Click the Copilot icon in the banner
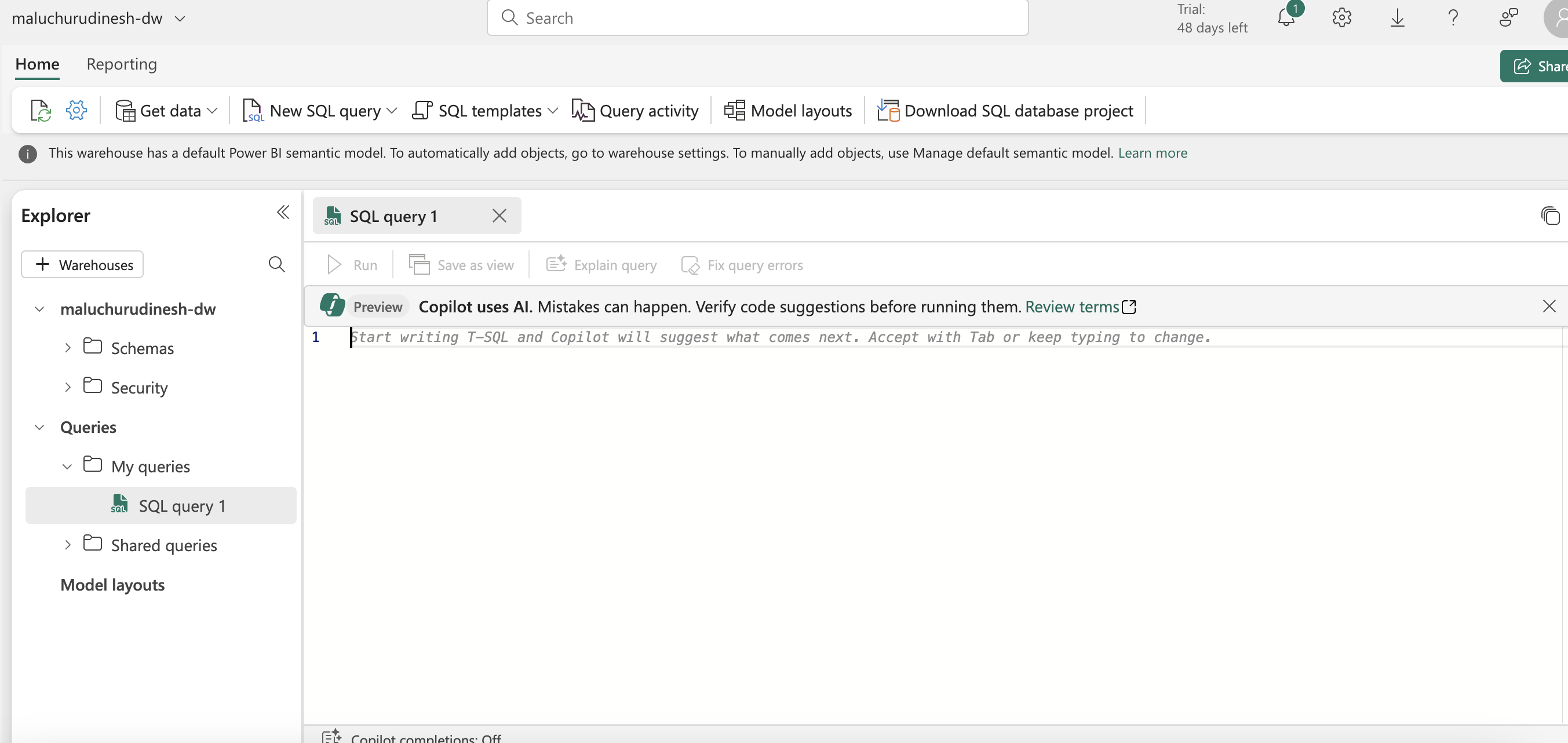The height and width of the screenshot is (743, 1568). click(x=333, y=305)
